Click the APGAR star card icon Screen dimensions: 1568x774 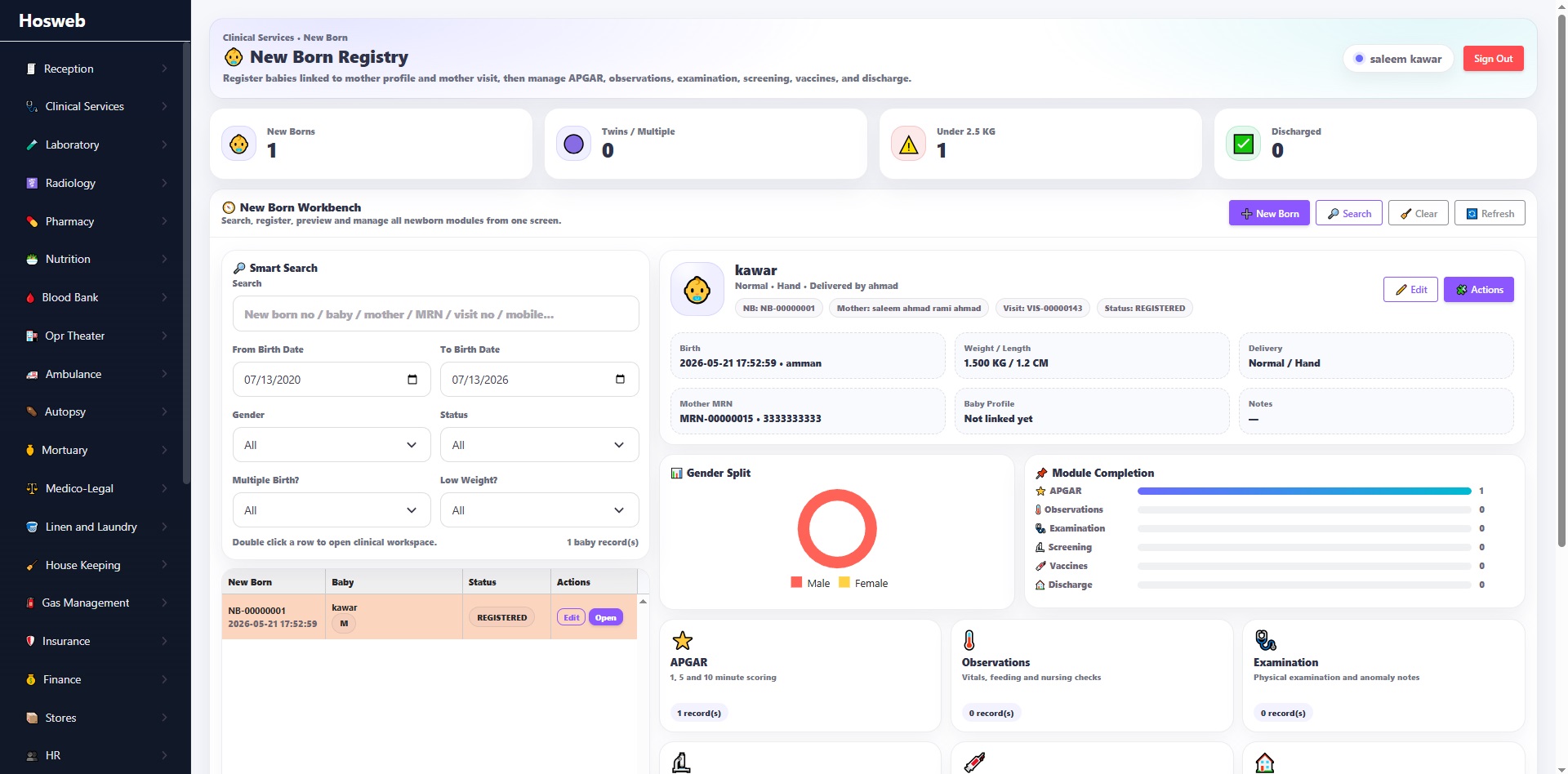coord(682,640)
